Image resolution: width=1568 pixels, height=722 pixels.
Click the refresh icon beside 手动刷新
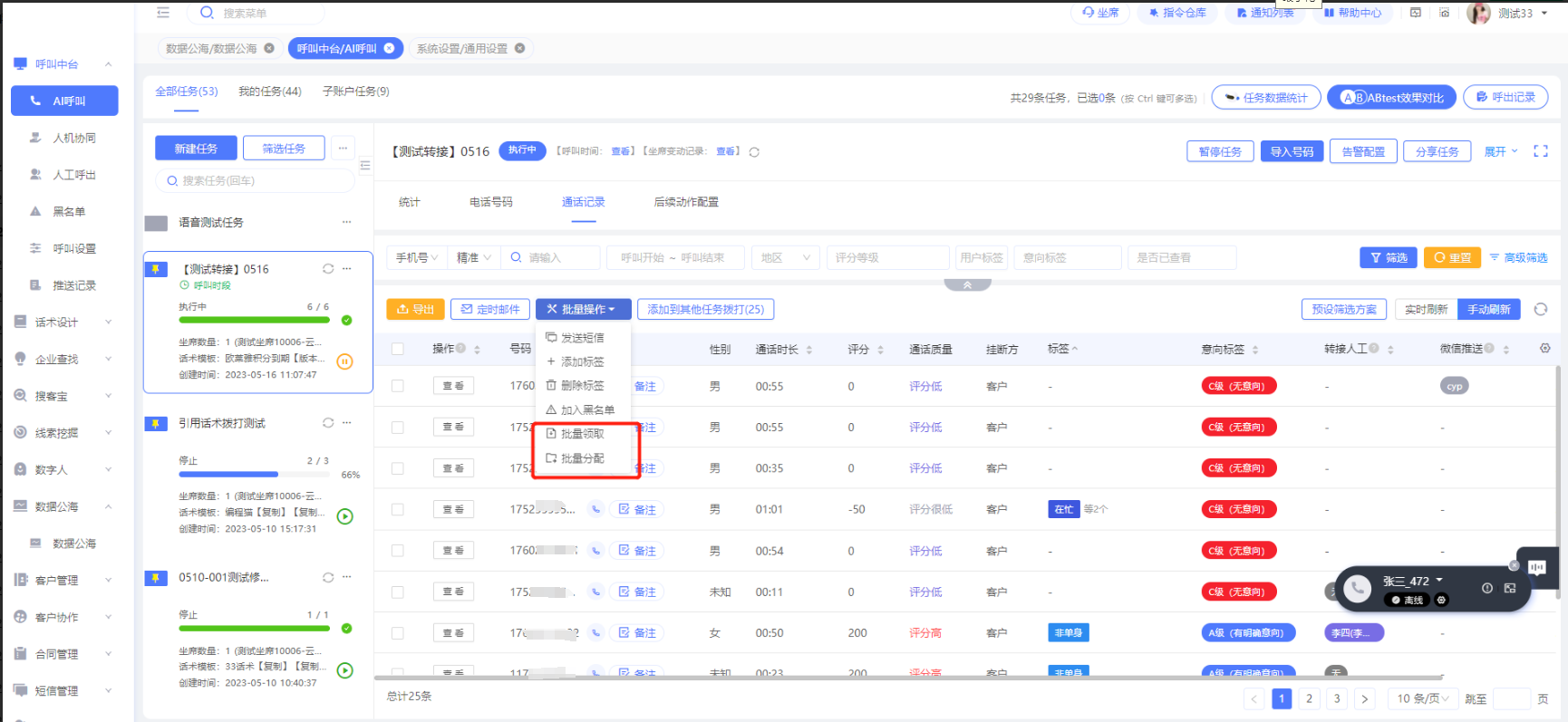tap(1540, 310)
